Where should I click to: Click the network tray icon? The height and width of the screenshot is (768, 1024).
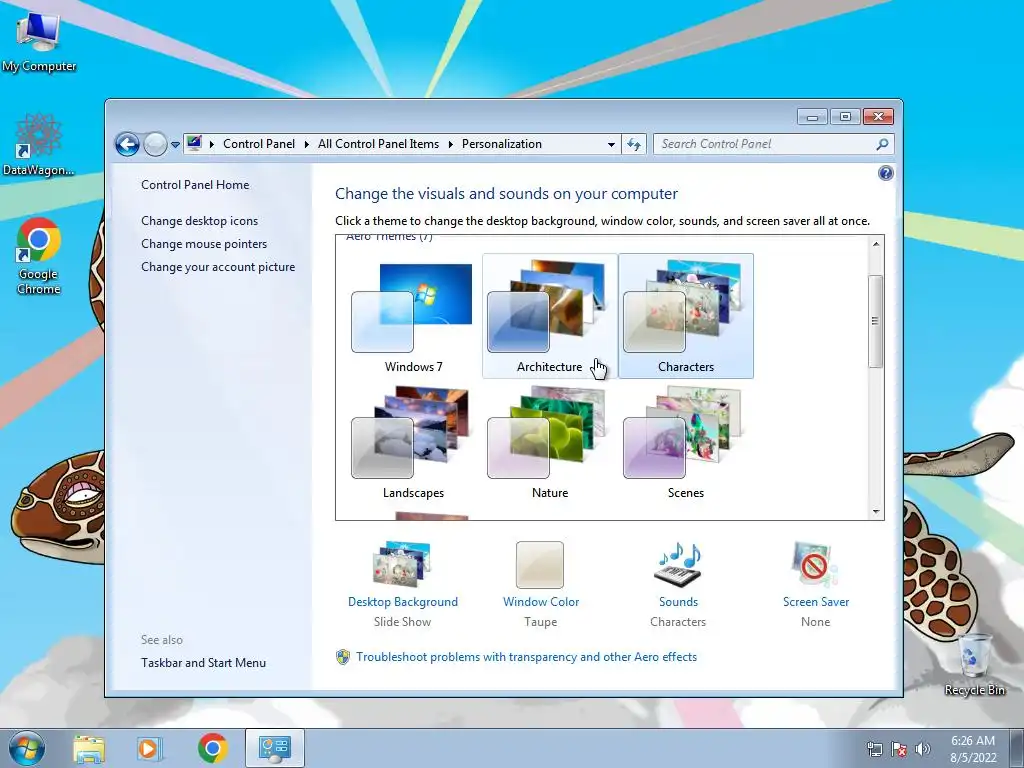[x=874, y=749]
